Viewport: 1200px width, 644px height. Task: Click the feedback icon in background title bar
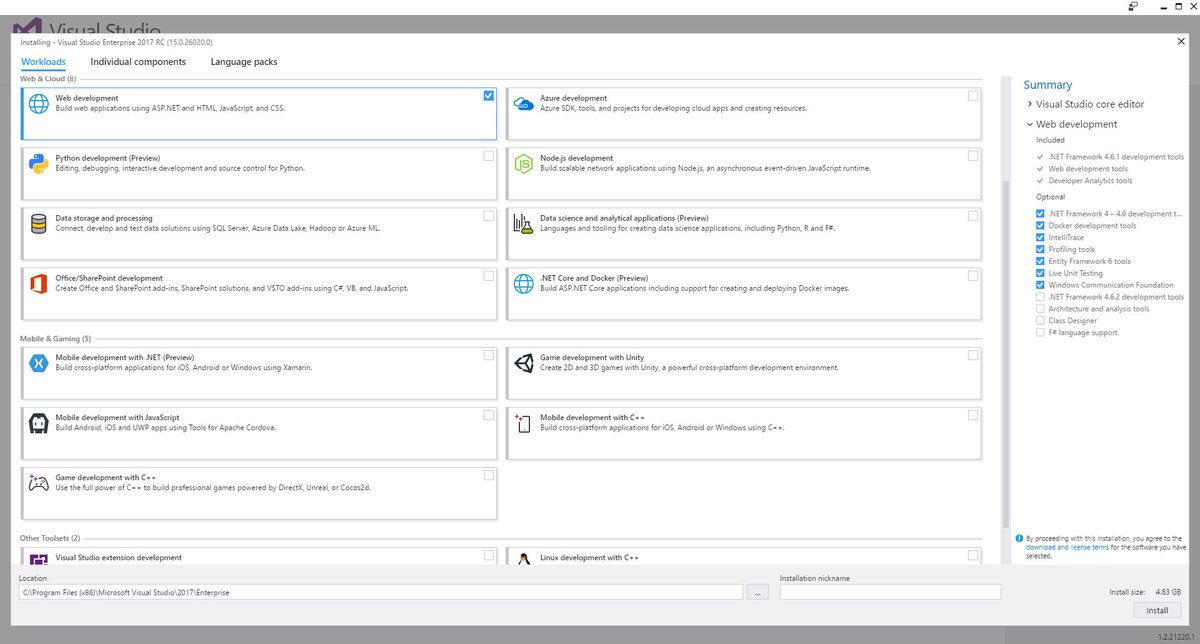1132,6
